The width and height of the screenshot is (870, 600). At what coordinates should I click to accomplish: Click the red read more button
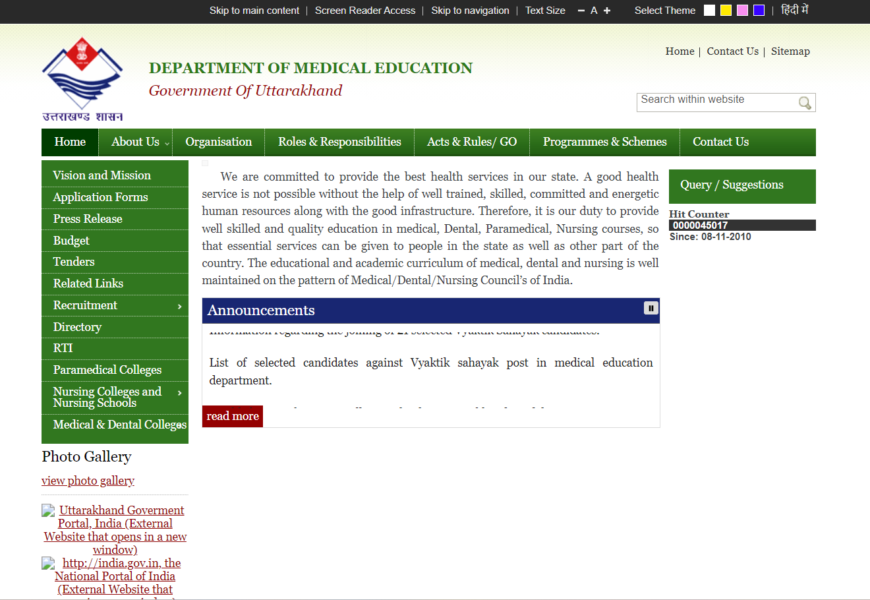click(x=232, y=416)
